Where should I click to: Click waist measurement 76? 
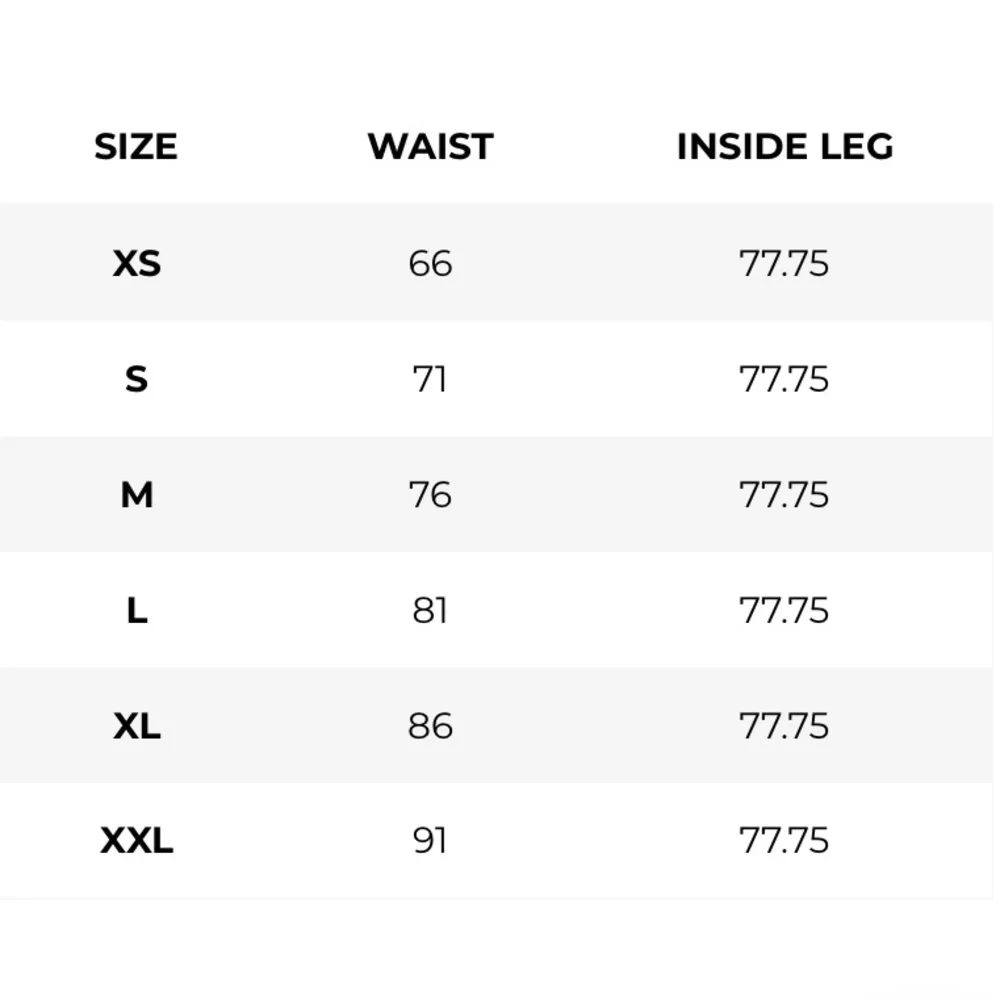click(x=430, y=495)
